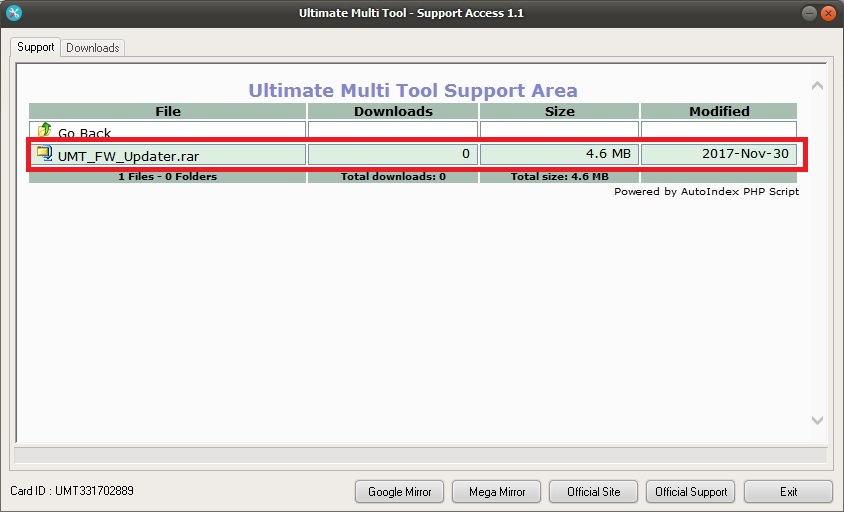Sort by the Modified column header

[719, 111]
